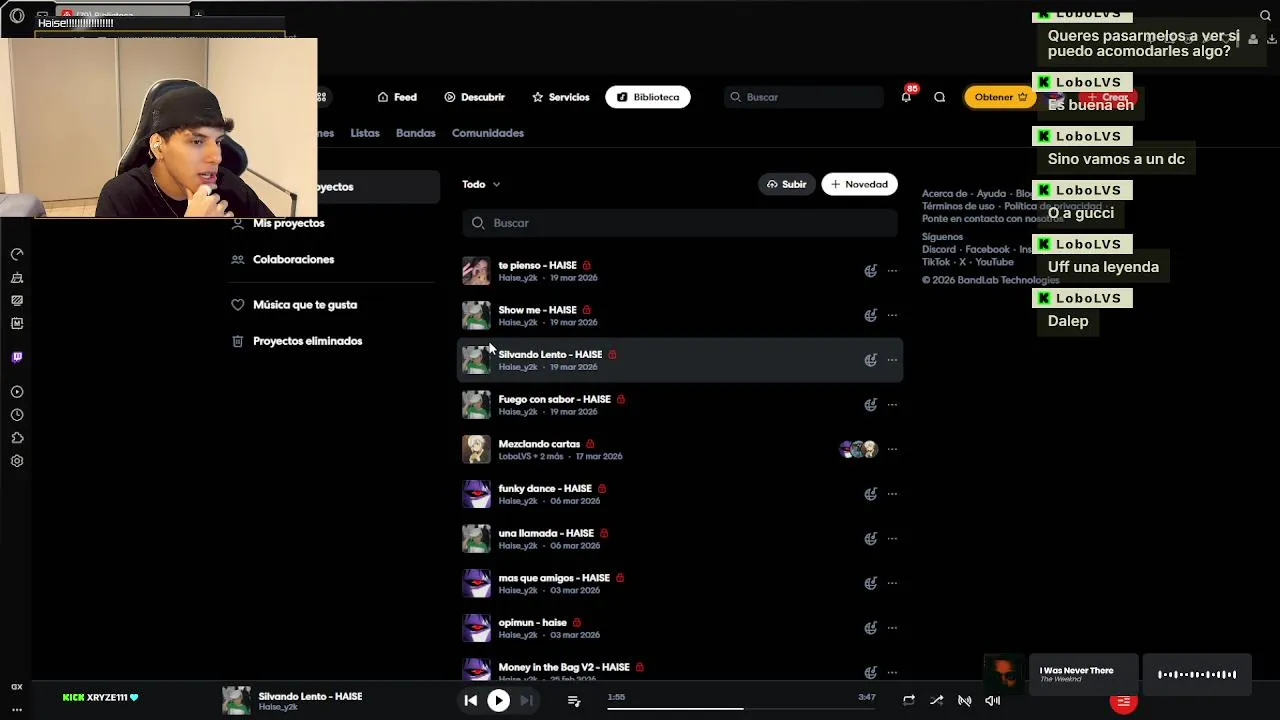Open the sidebar player icon in Opera GX
Screen dimensions: 1280x720
(x=17, y=392)
